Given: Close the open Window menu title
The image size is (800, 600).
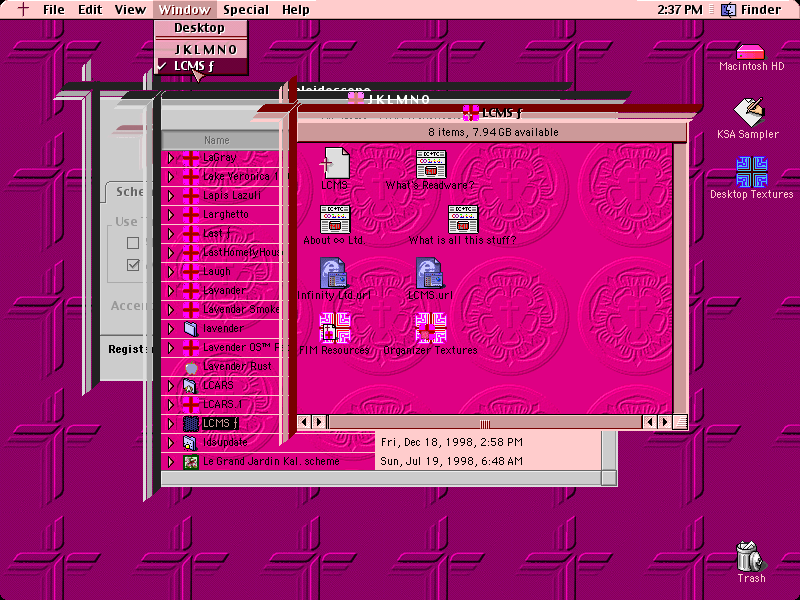Looking at the screenshot, I should click(184, 9).
